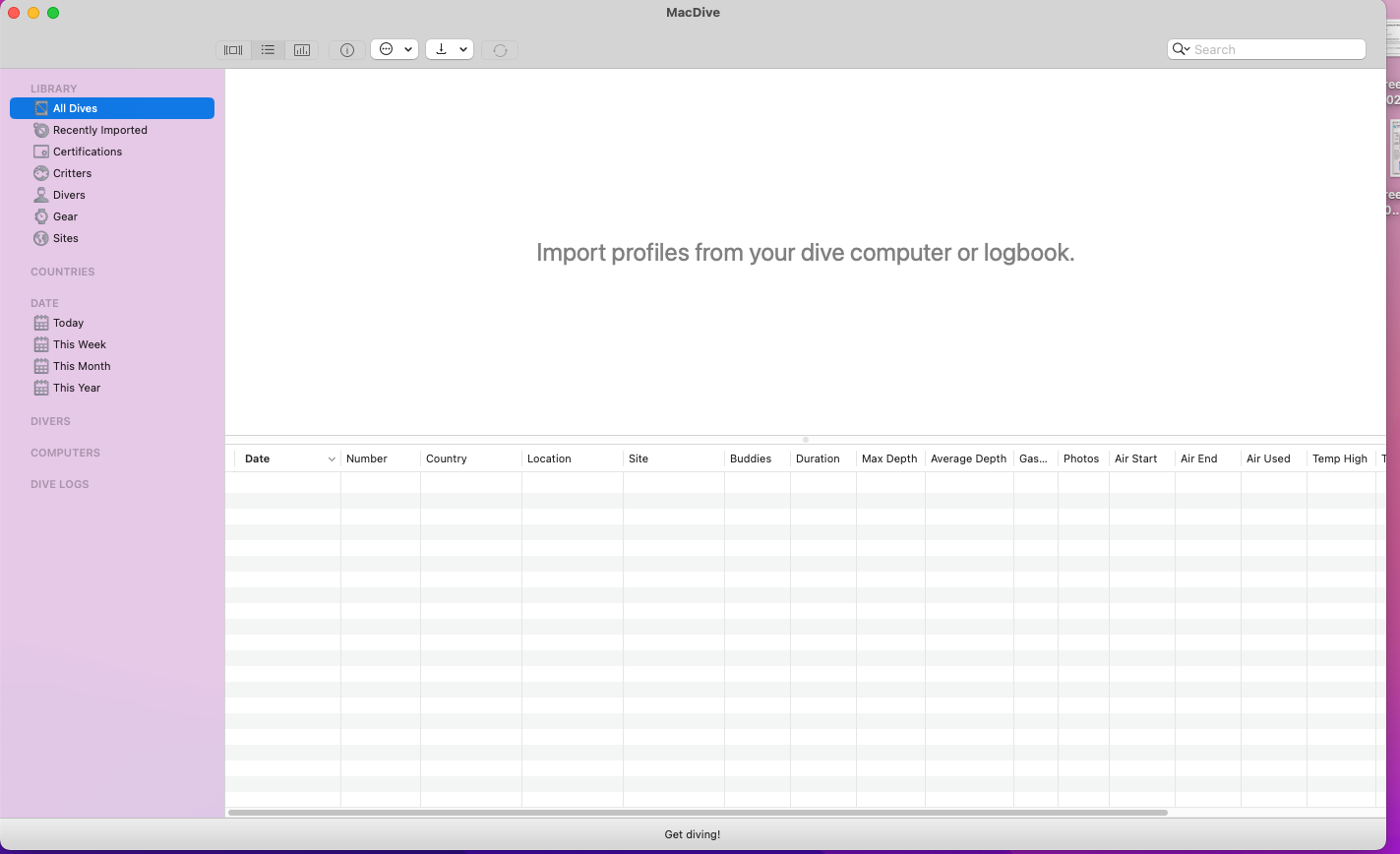Click the info inspector icon
1400x854 pixels.
point(347,50)
